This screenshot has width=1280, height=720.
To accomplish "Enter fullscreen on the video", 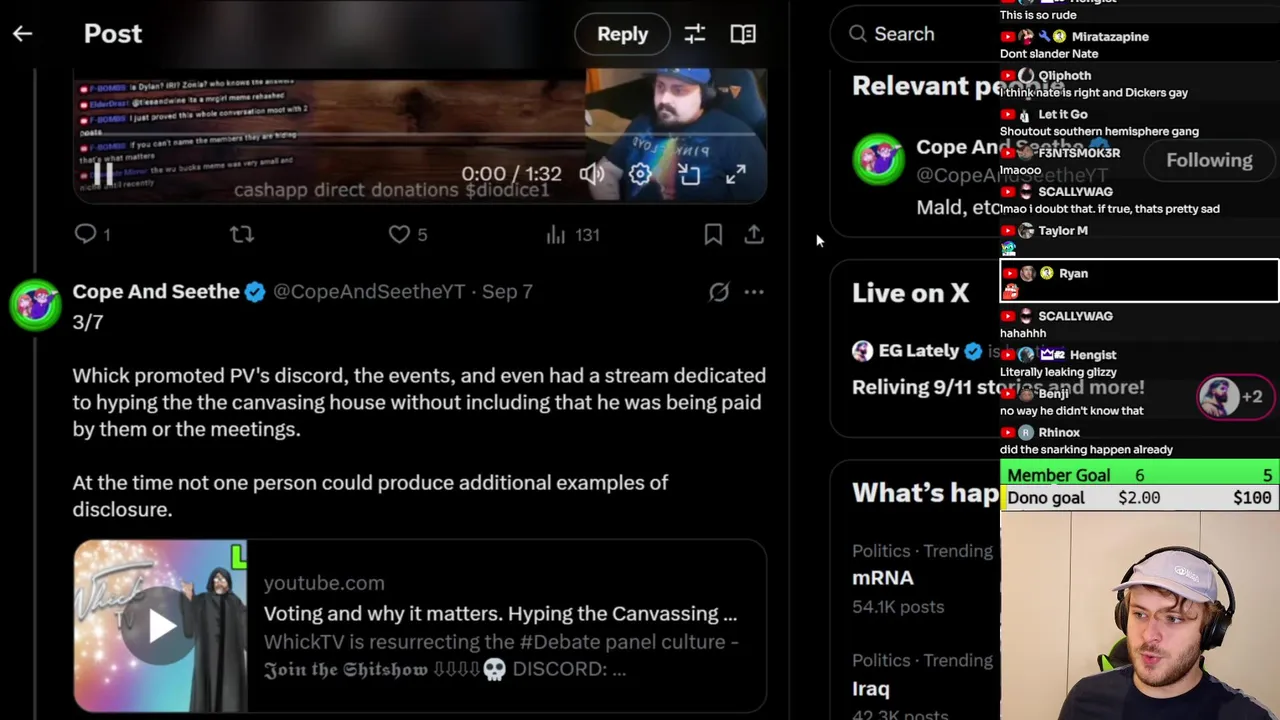I will (736, 174).
